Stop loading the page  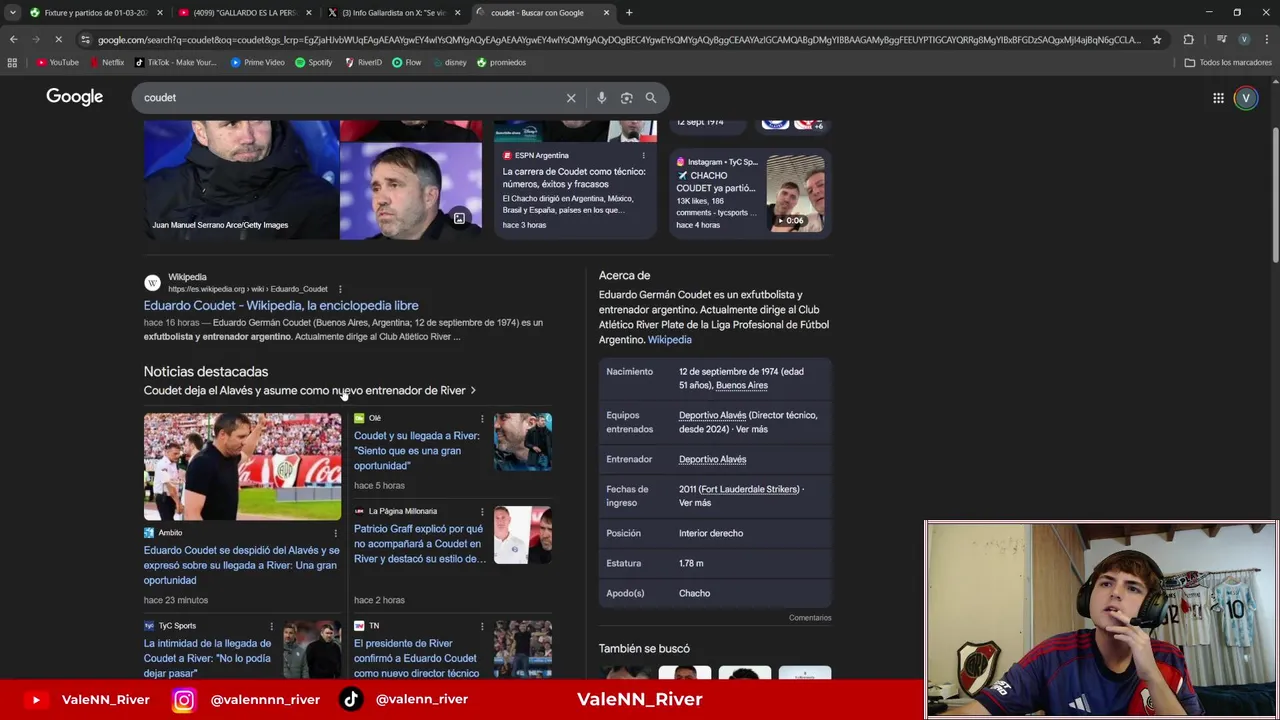click(58, 39)
